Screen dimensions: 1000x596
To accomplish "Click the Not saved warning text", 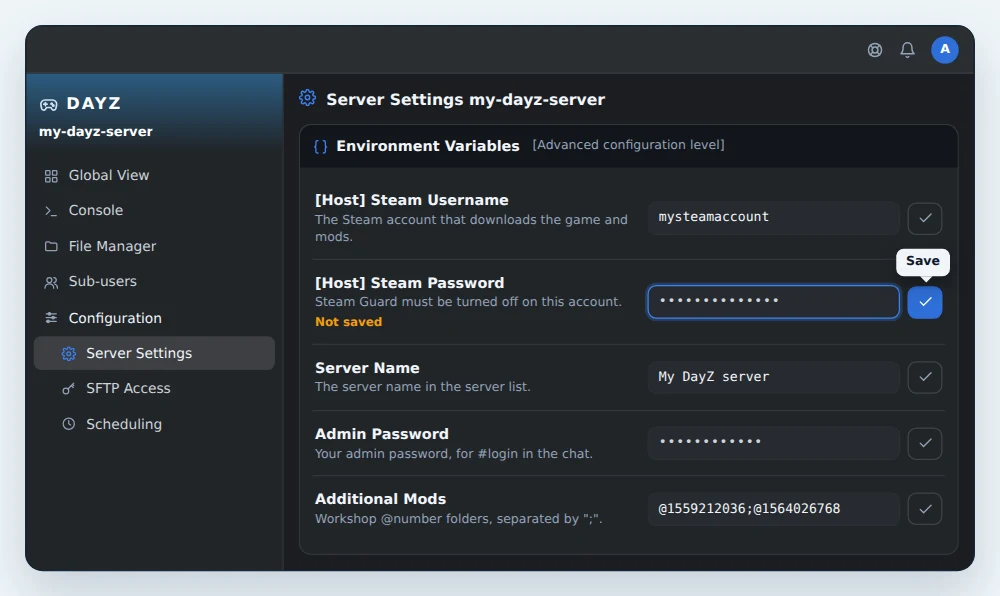I will pos(348,322).
